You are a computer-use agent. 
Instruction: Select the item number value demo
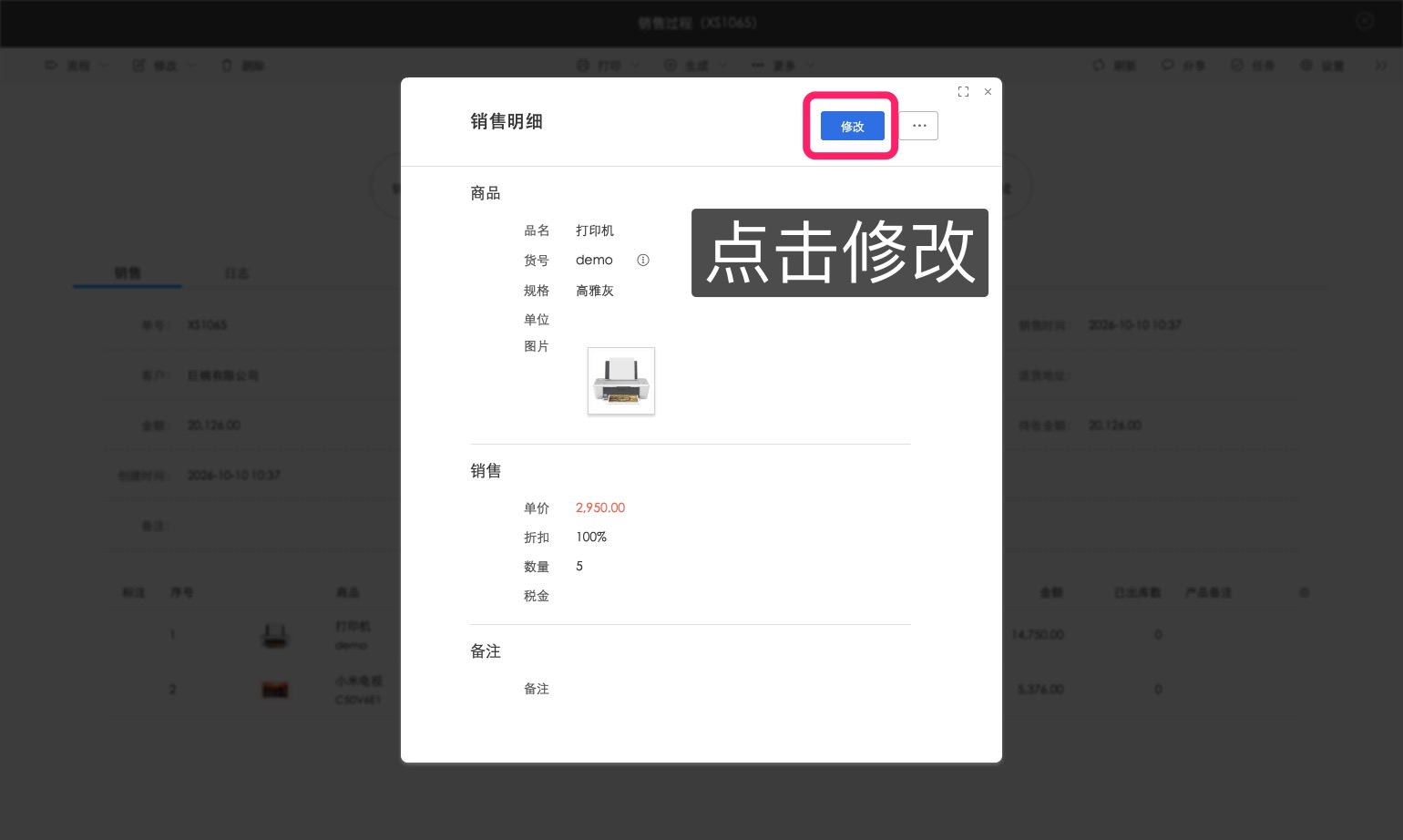click(594, 260)
